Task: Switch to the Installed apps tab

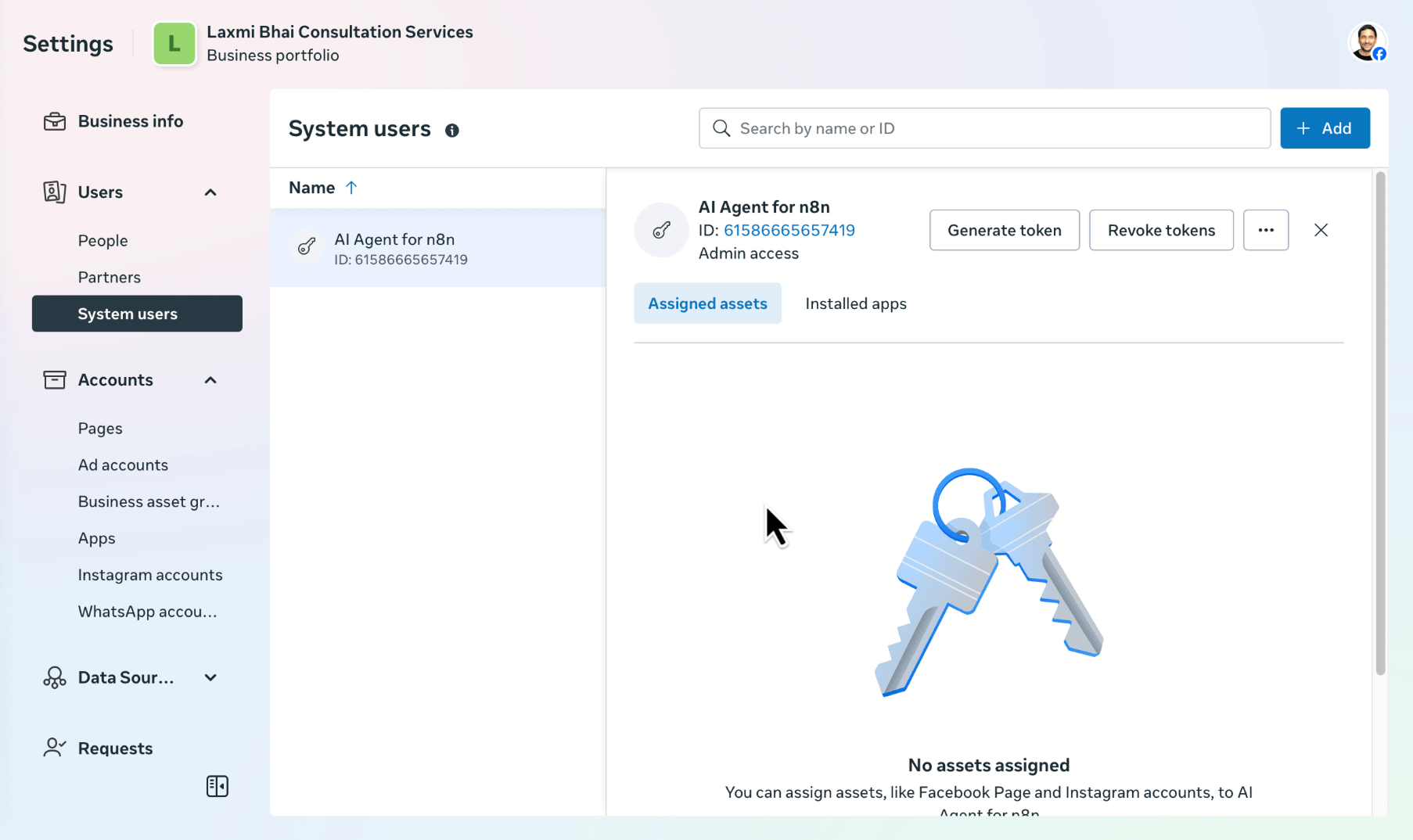Action: pos(856,303)
